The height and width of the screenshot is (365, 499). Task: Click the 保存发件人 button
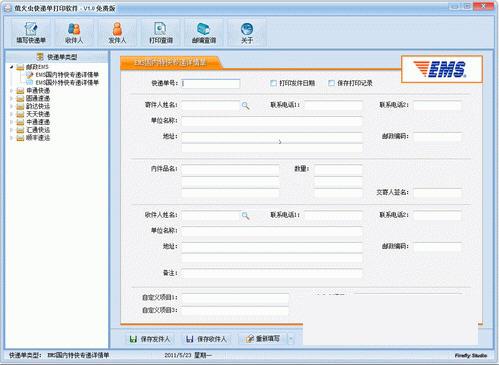click(150, 339)
